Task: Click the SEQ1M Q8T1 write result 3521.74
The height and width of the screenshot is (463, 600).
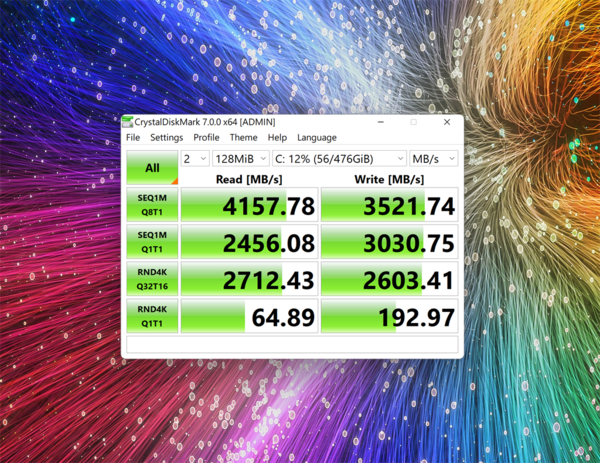Action: click(390, 205)
